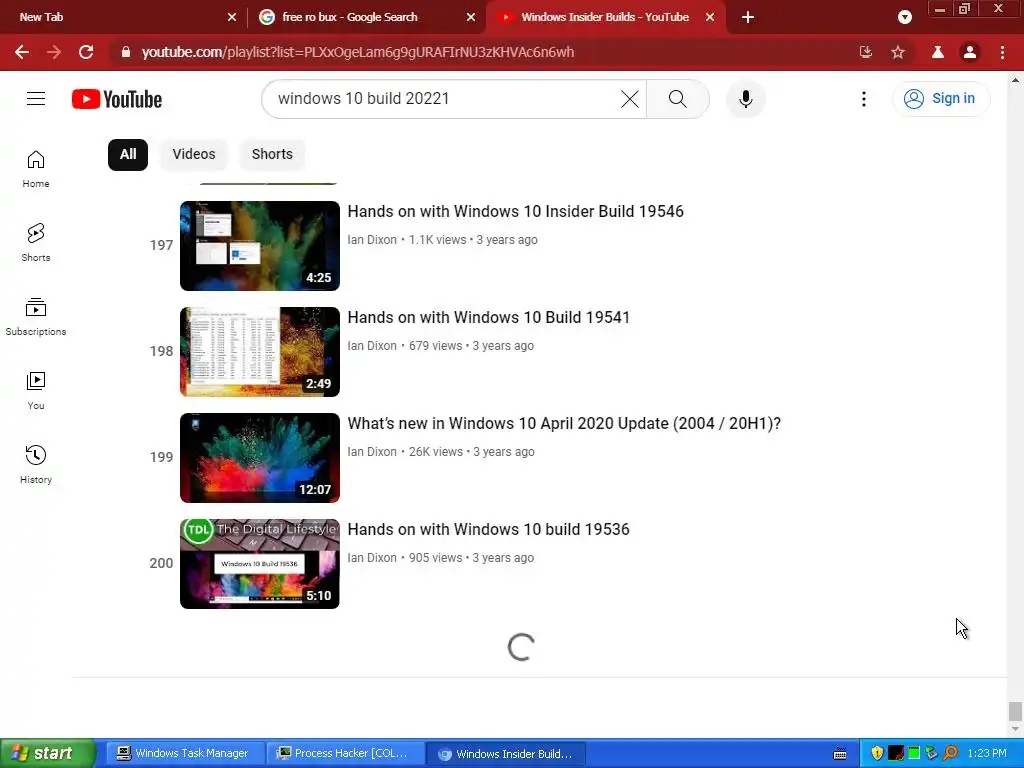Click The Digital Lifestyle 5:10 thumbnail

pyautogui.click(x=260, y=564)
